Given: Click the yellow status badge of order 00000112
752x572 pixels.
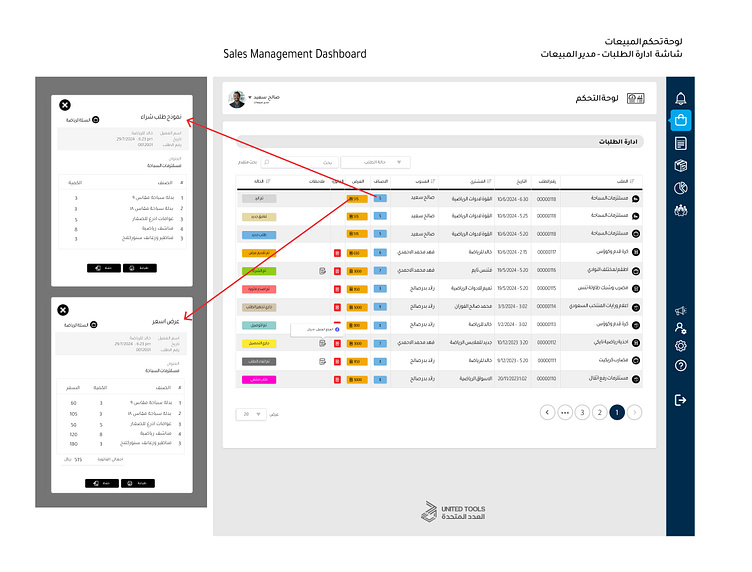Looking at the screenshot, I should [x=259, y=343].
